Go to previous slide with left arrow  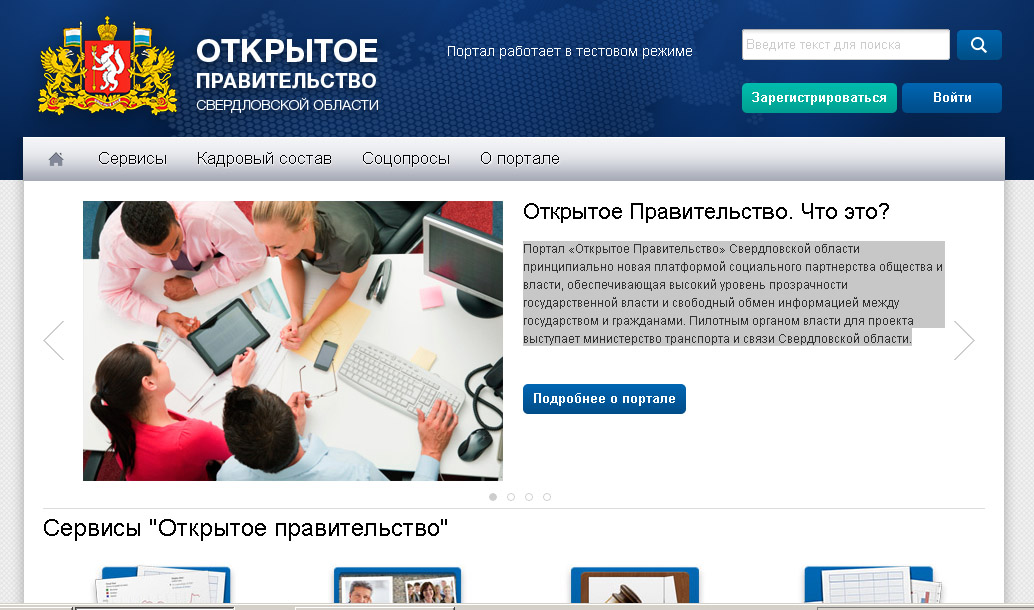[54, 340]
